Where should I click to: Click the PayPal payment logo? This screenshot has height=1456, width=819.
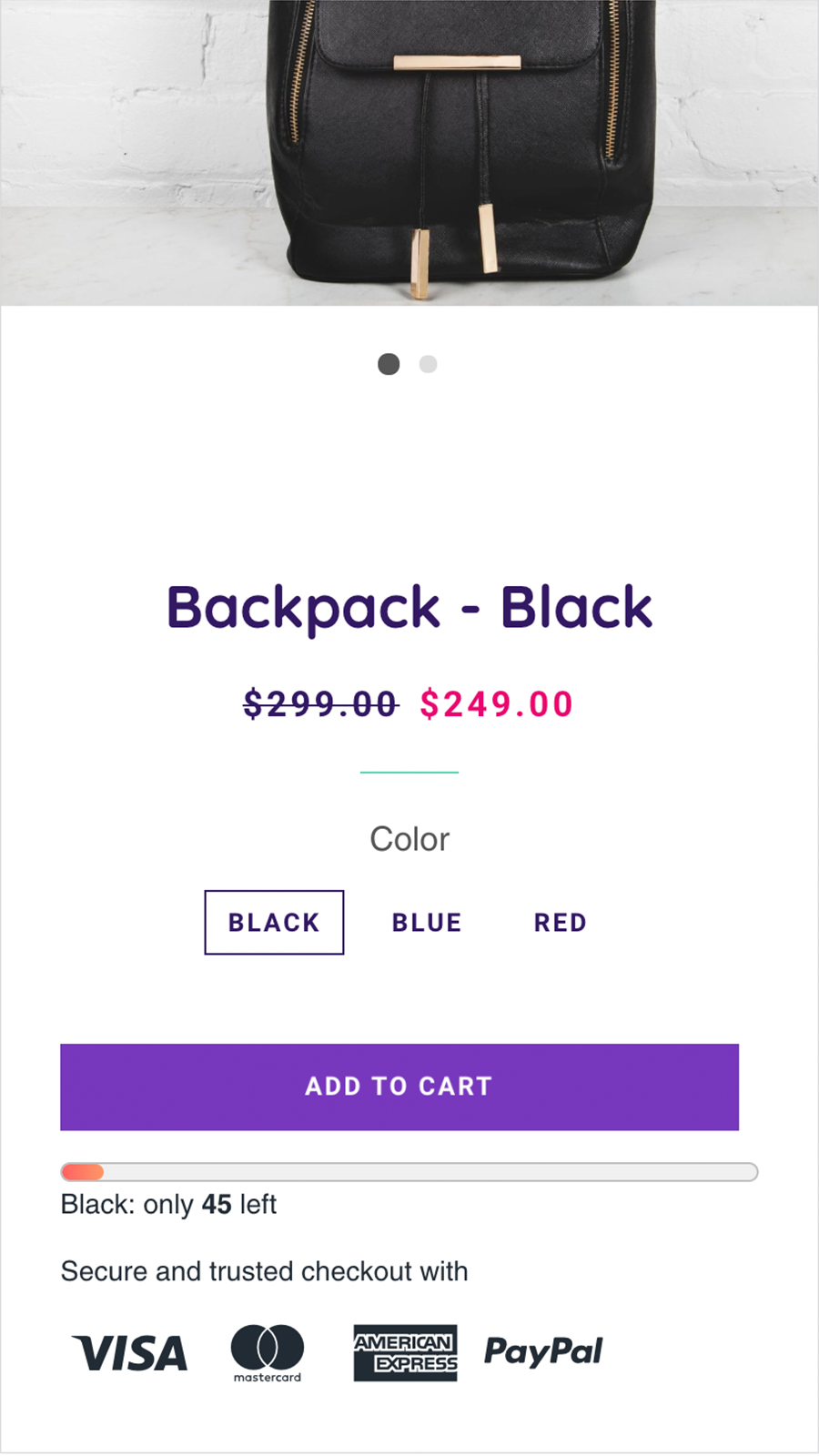(x=543, y=1351)
